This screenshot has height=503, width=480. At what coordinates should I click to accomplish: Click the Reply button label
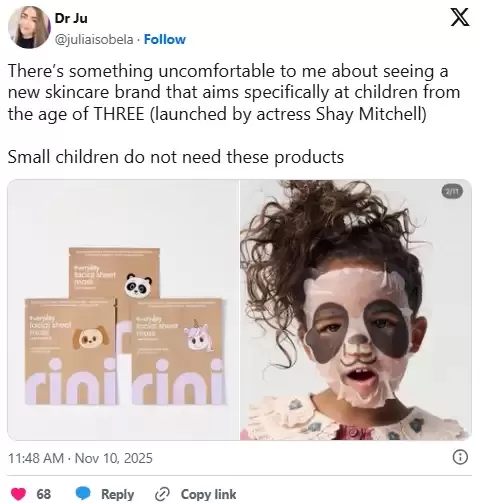[x=117, y=494]
